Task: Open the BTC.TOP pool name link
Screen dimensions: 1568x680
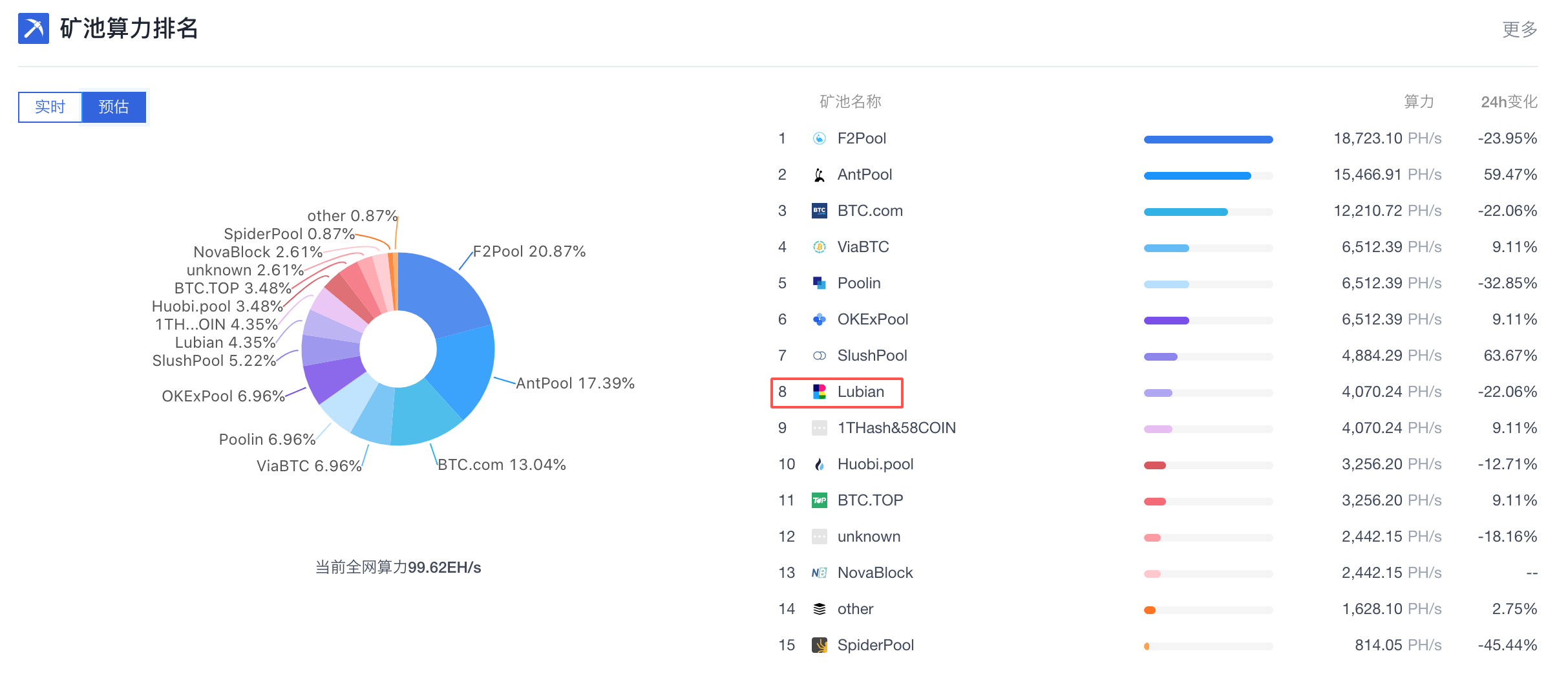Action: pos(870,500)
